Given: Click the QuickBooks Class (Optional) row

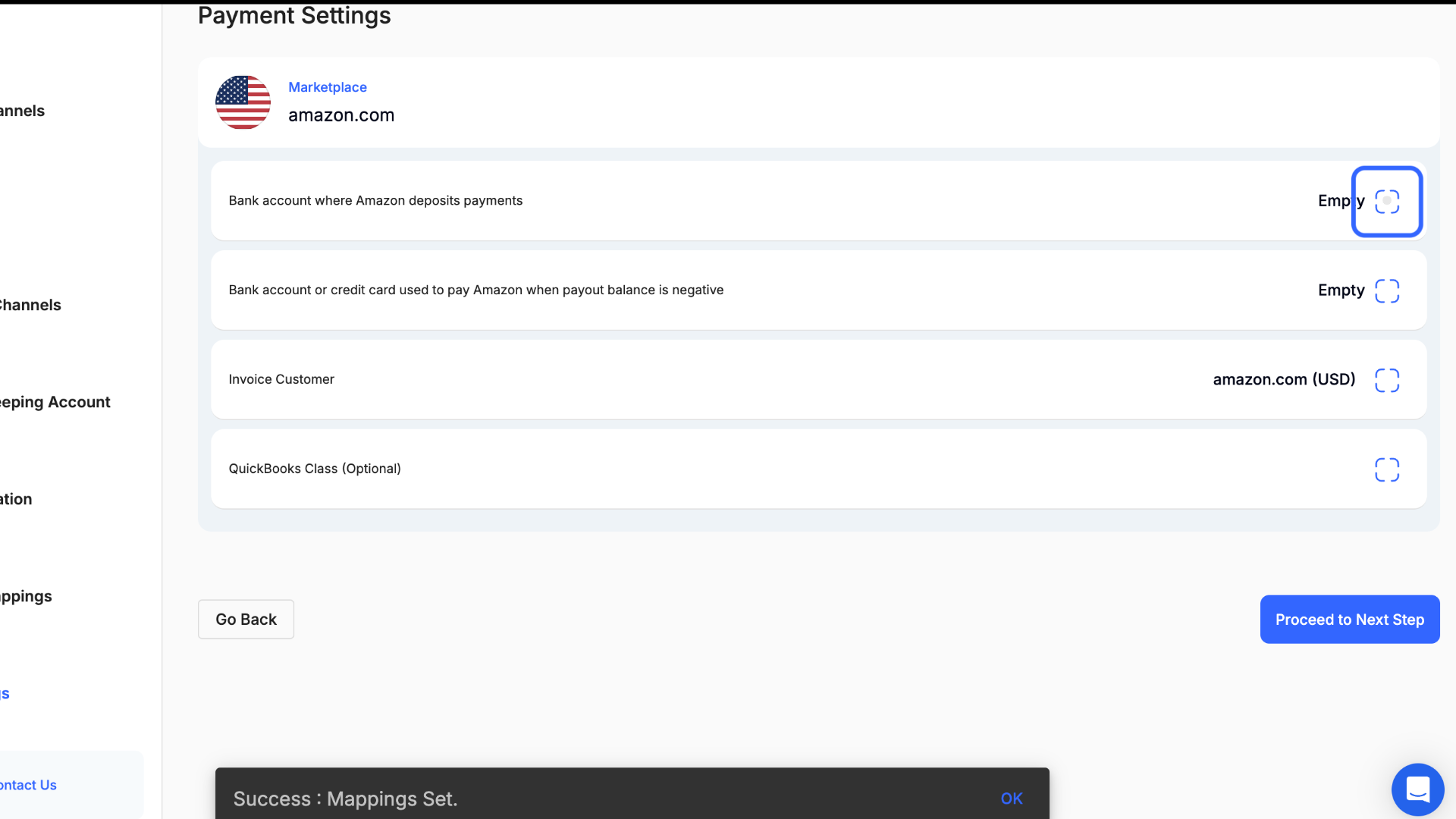Looking at the screenshot, I should pos(818,469).
